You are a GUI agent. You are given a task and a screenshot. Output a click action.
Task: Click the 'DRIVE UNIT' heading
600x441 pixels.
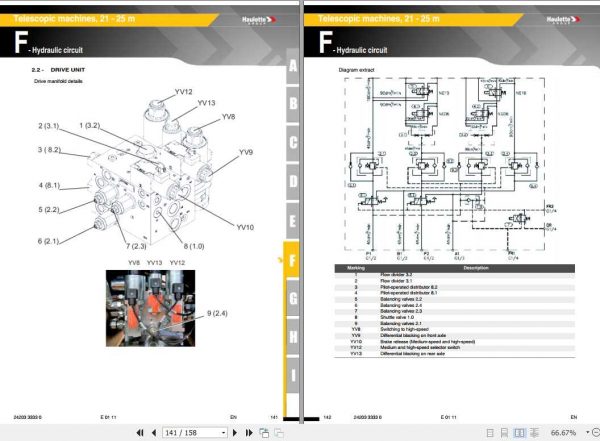coord(68,70)
